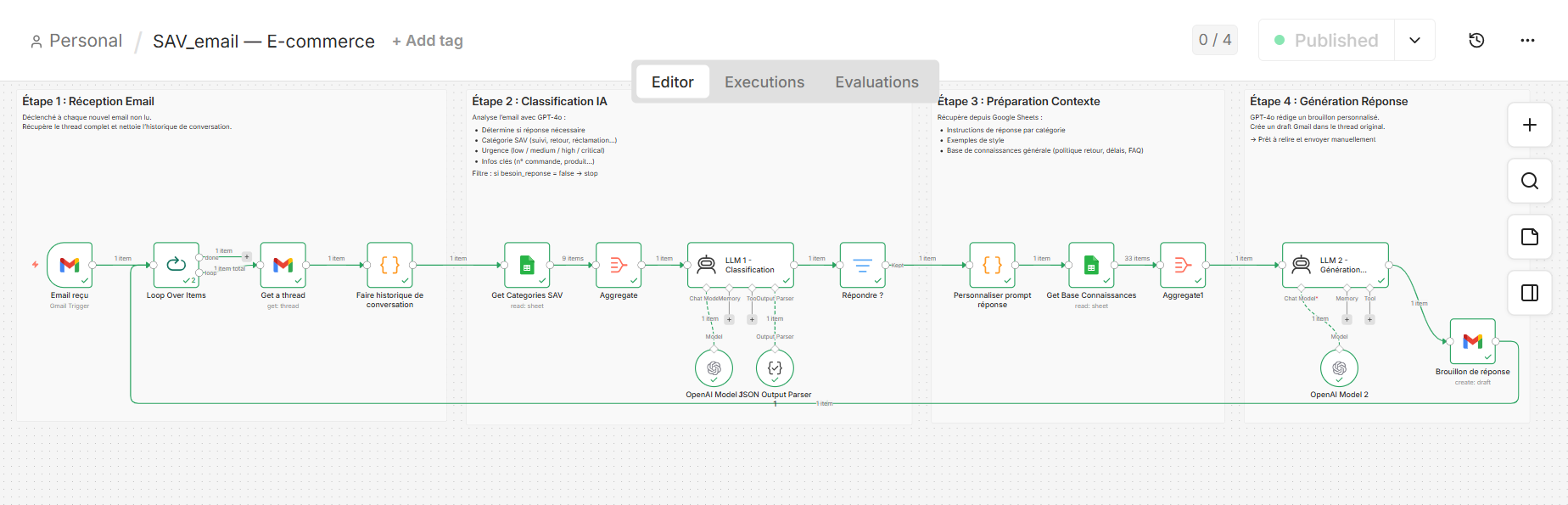Screen dimensions: 1568x505
Task: Select the Get a thread Gmail node
Action: tap(283, 265)
